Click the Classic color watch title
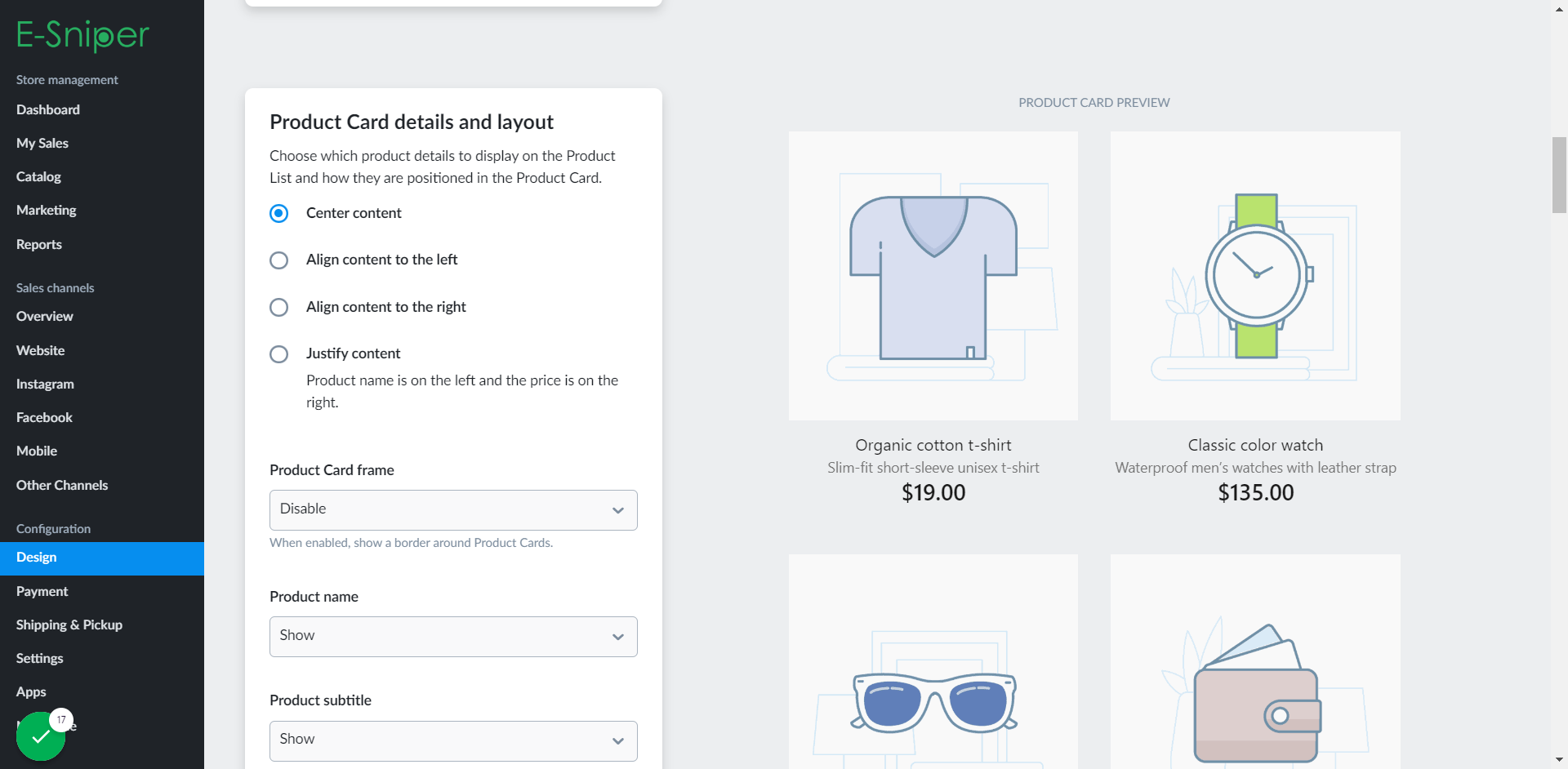Viewport: 1568px width, 769px height. [x=1255, y=445]
